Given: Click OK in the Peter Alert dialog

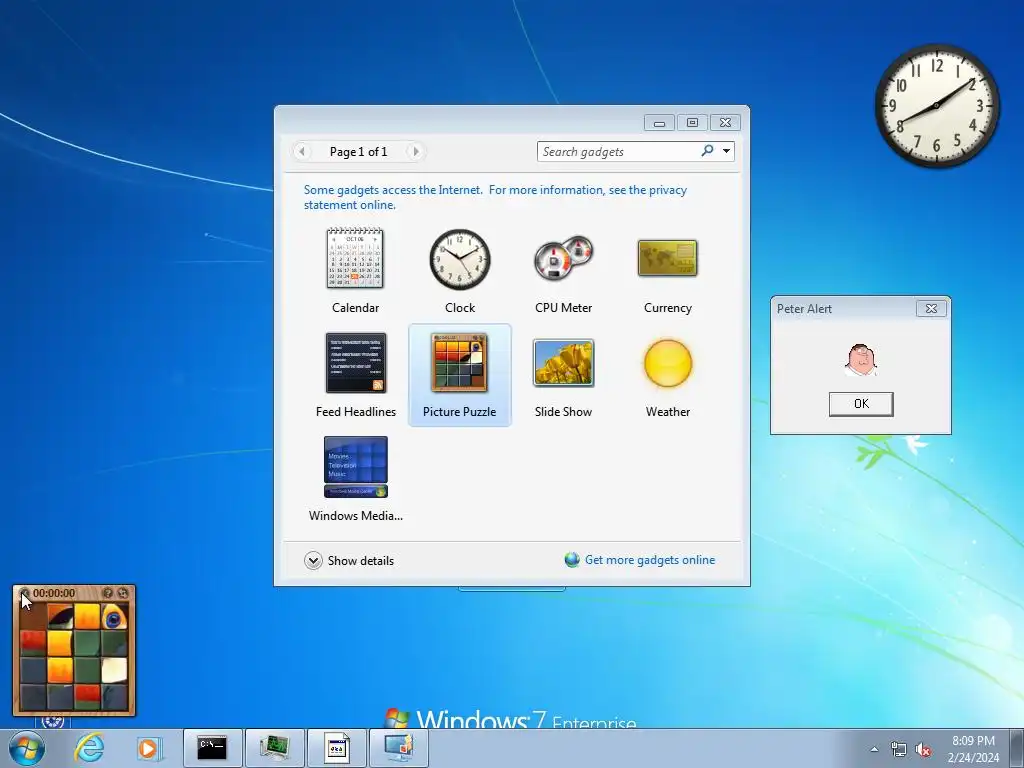Looking at the screenshot, I should coord(861,404).
